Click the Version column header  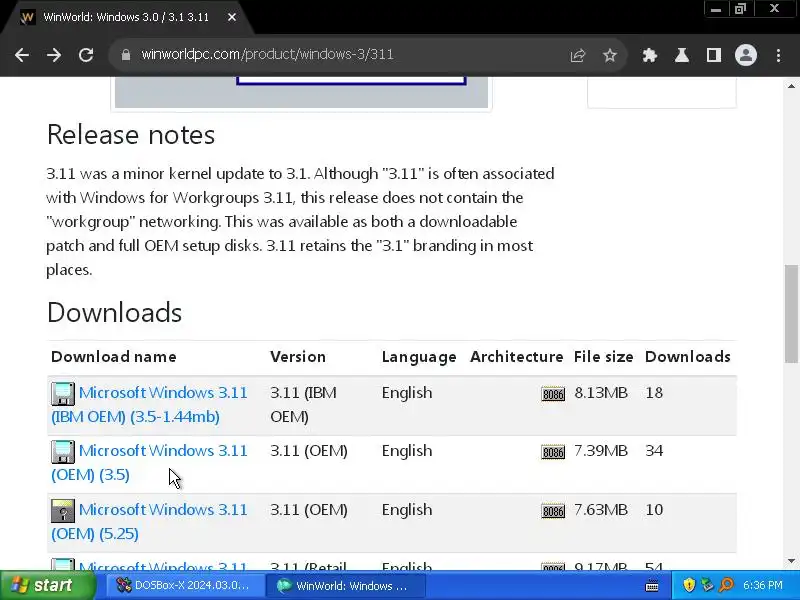(x=298, y=357)
